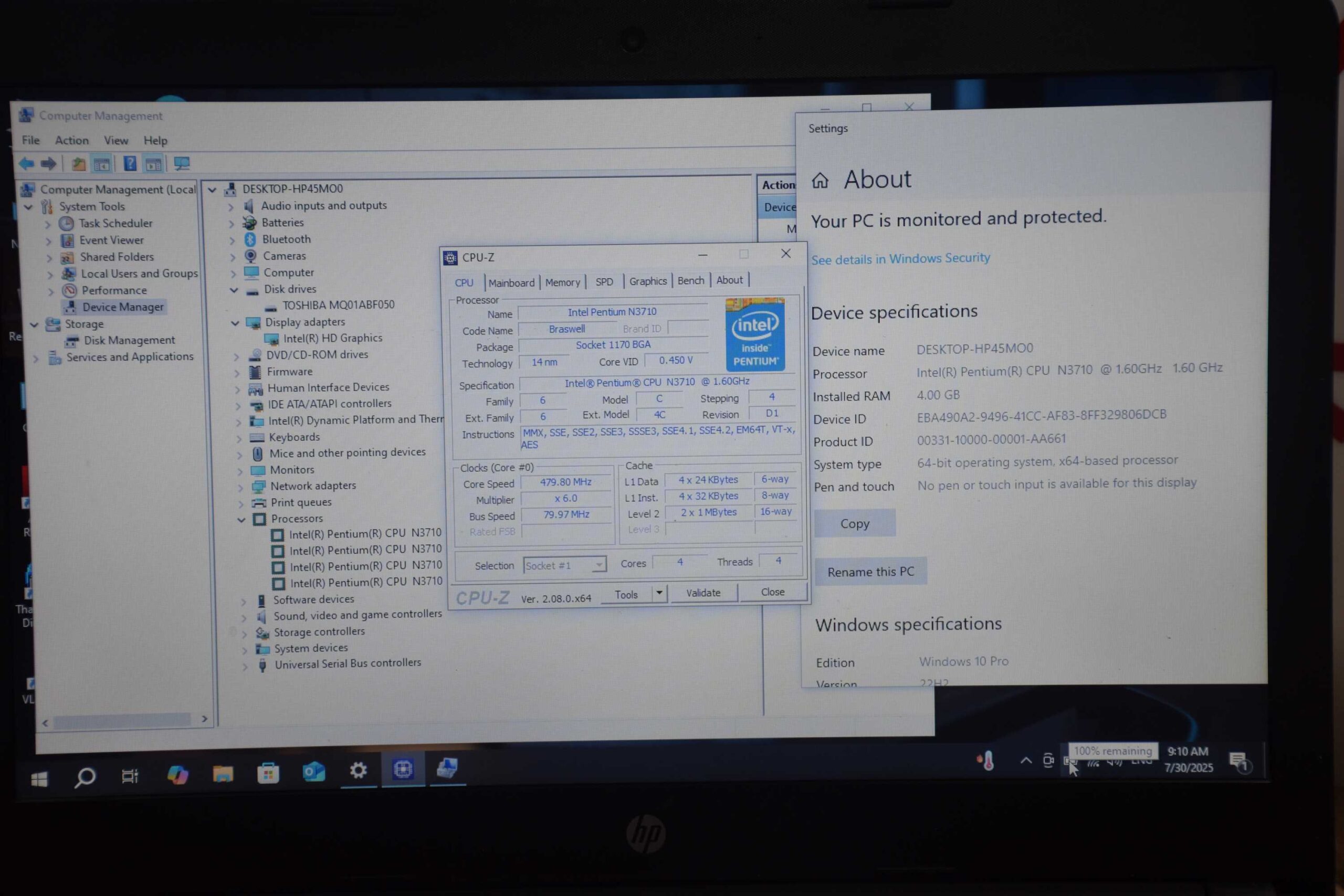Switch to Graphics tab in CPU-Z
The height and width of the screenshot is (896, 1344).
(648, 281)
